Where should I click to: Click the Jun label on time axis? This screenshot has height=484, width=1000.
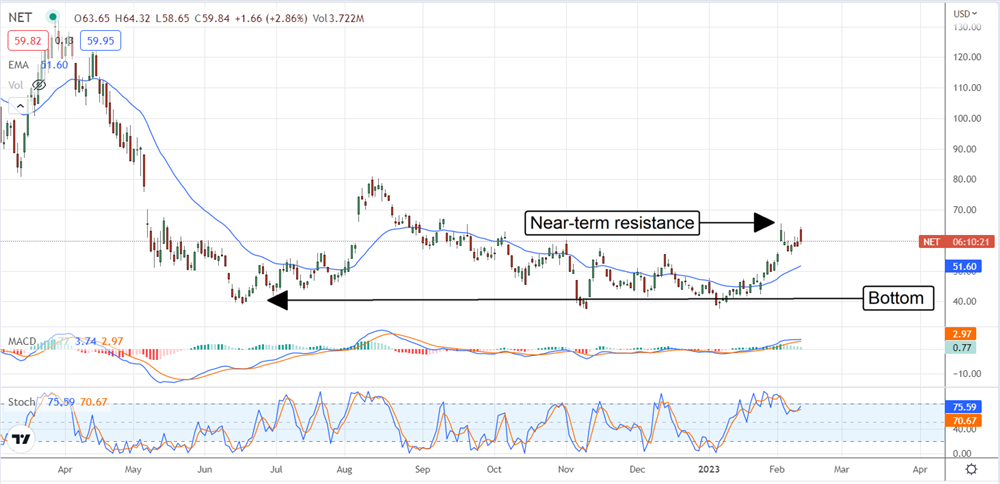[x=205, y=469]
